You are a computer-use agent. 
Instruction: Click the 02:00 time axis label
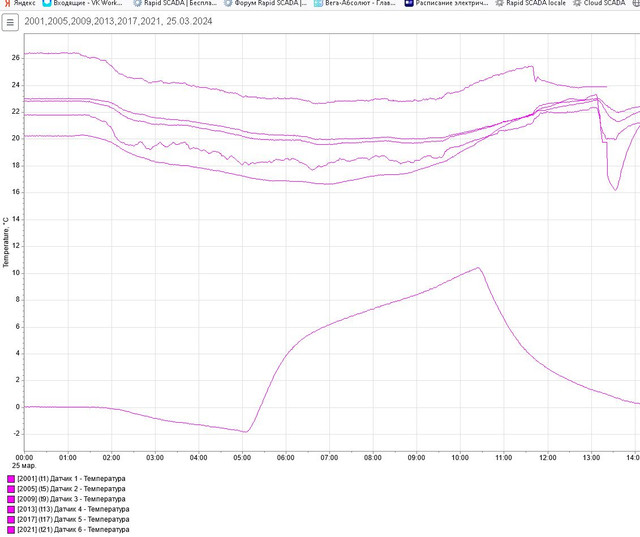[111, 458]
